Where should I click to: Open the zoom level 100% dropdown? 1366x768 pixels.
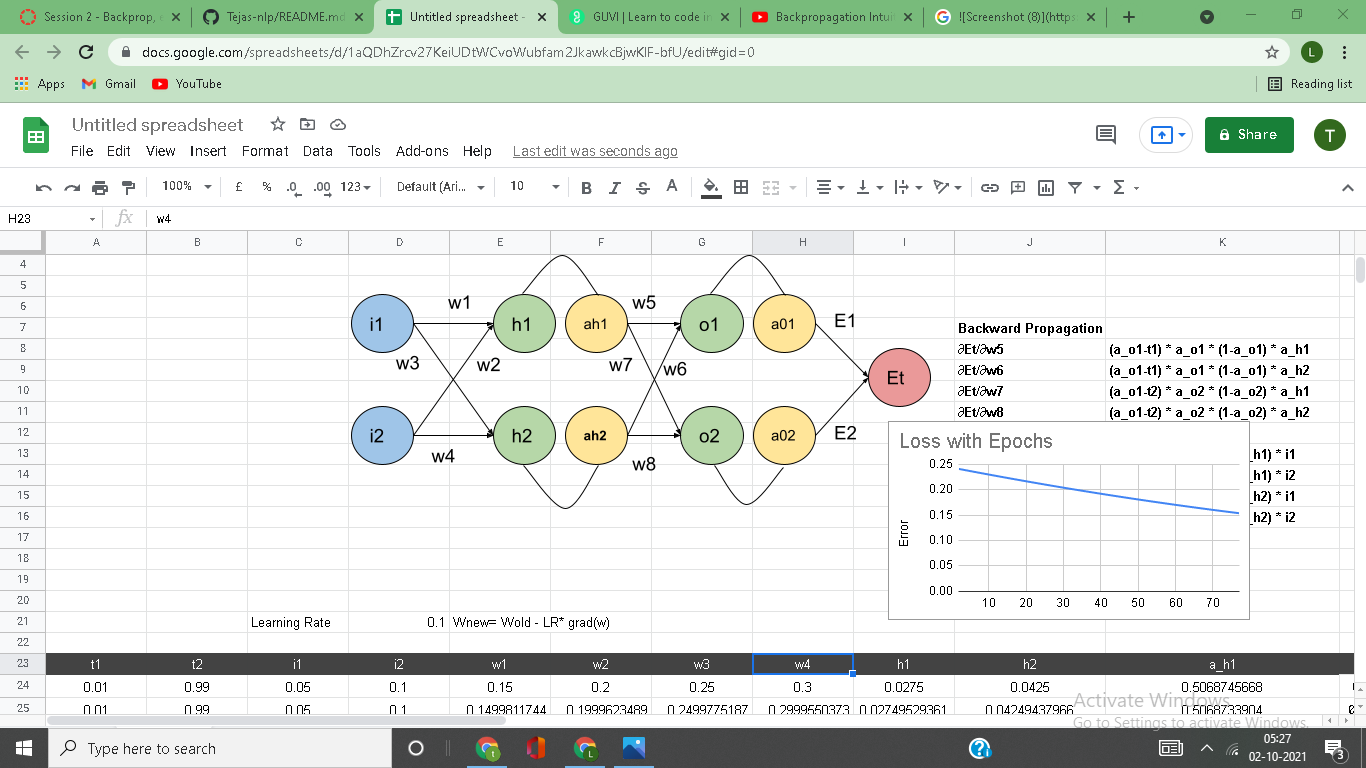tap(187, 187)
